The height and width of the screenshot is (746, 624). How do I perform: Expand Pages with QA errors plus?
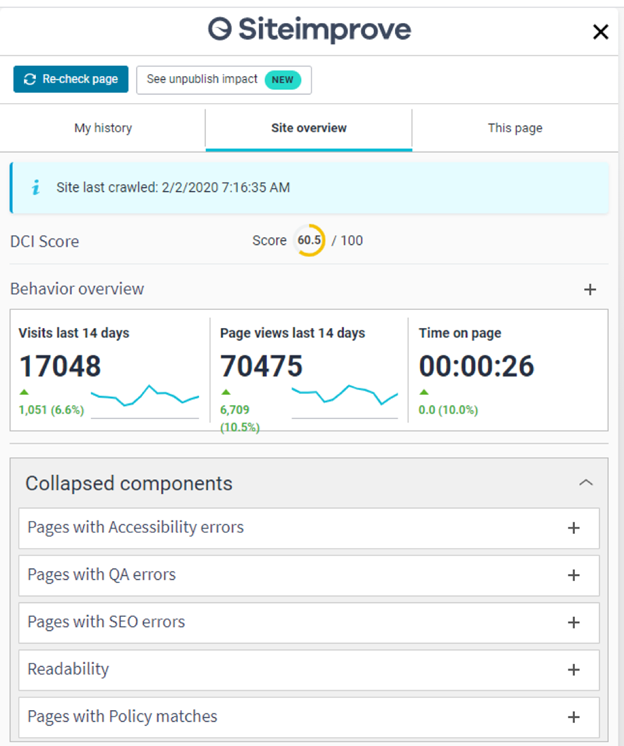click(574, 575)
